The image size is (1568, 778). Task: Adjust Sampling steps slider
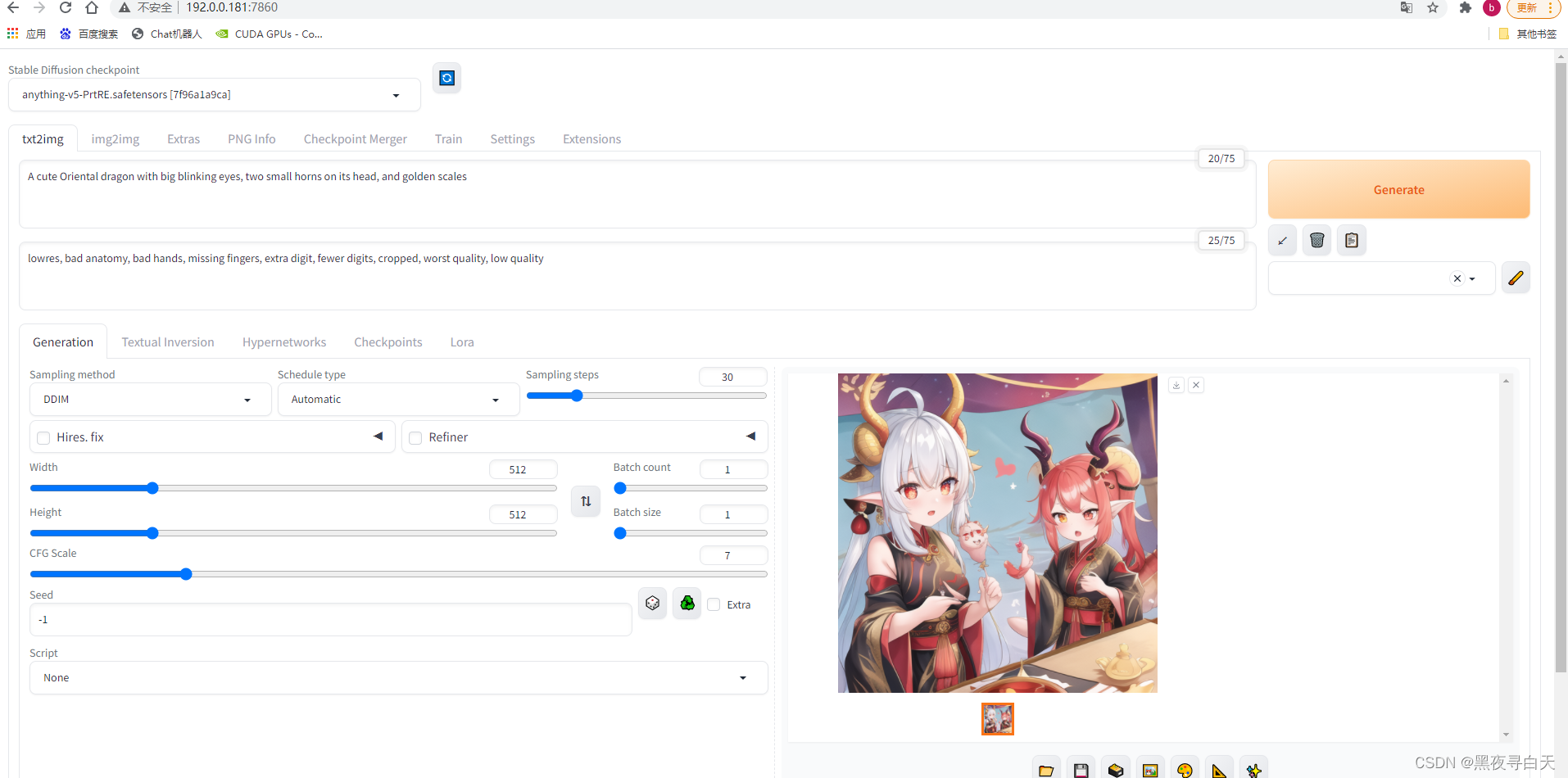646,396
